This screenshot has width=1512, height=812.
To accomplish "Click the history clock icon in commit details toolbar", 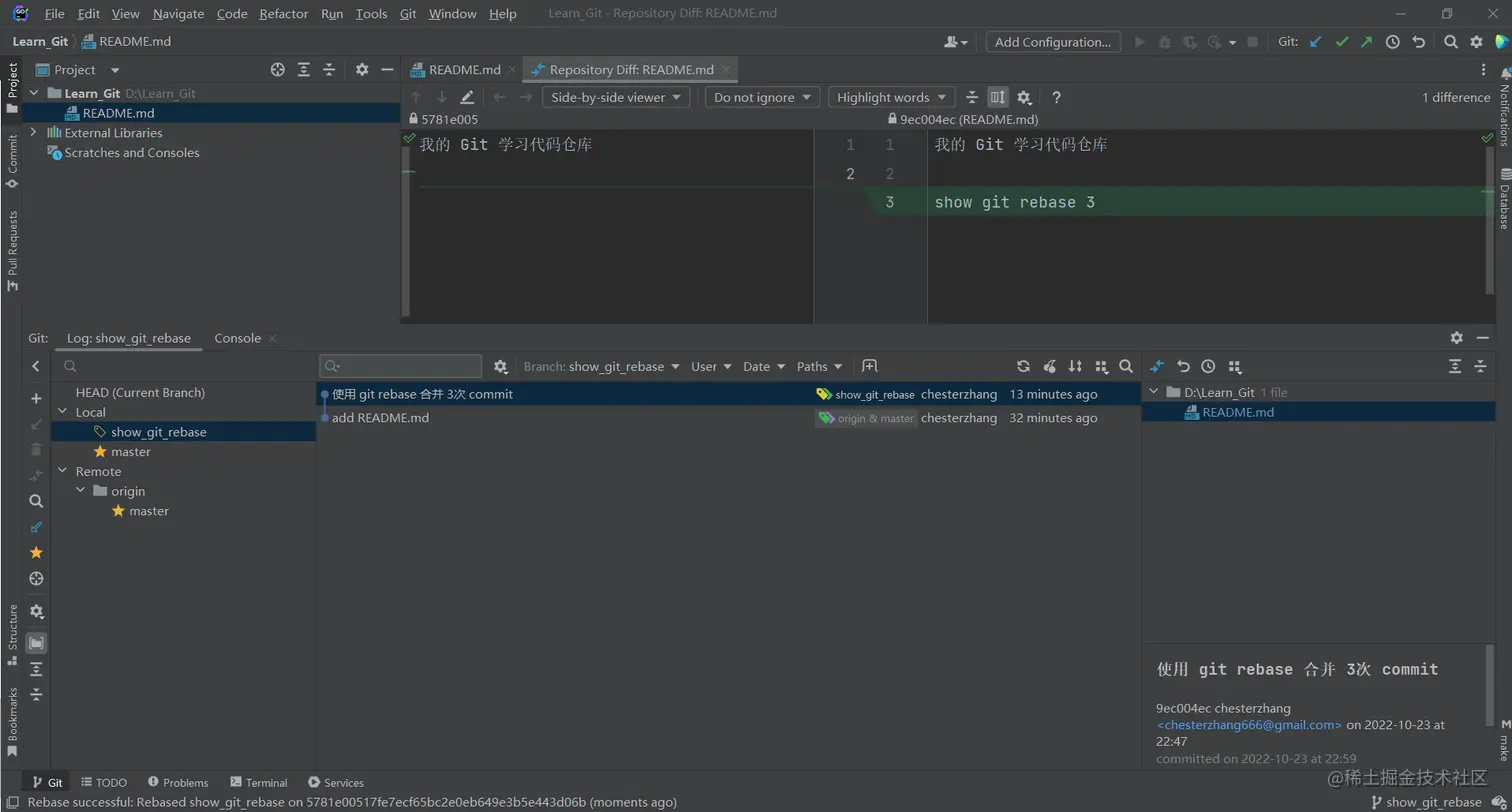I will 1208,367.
